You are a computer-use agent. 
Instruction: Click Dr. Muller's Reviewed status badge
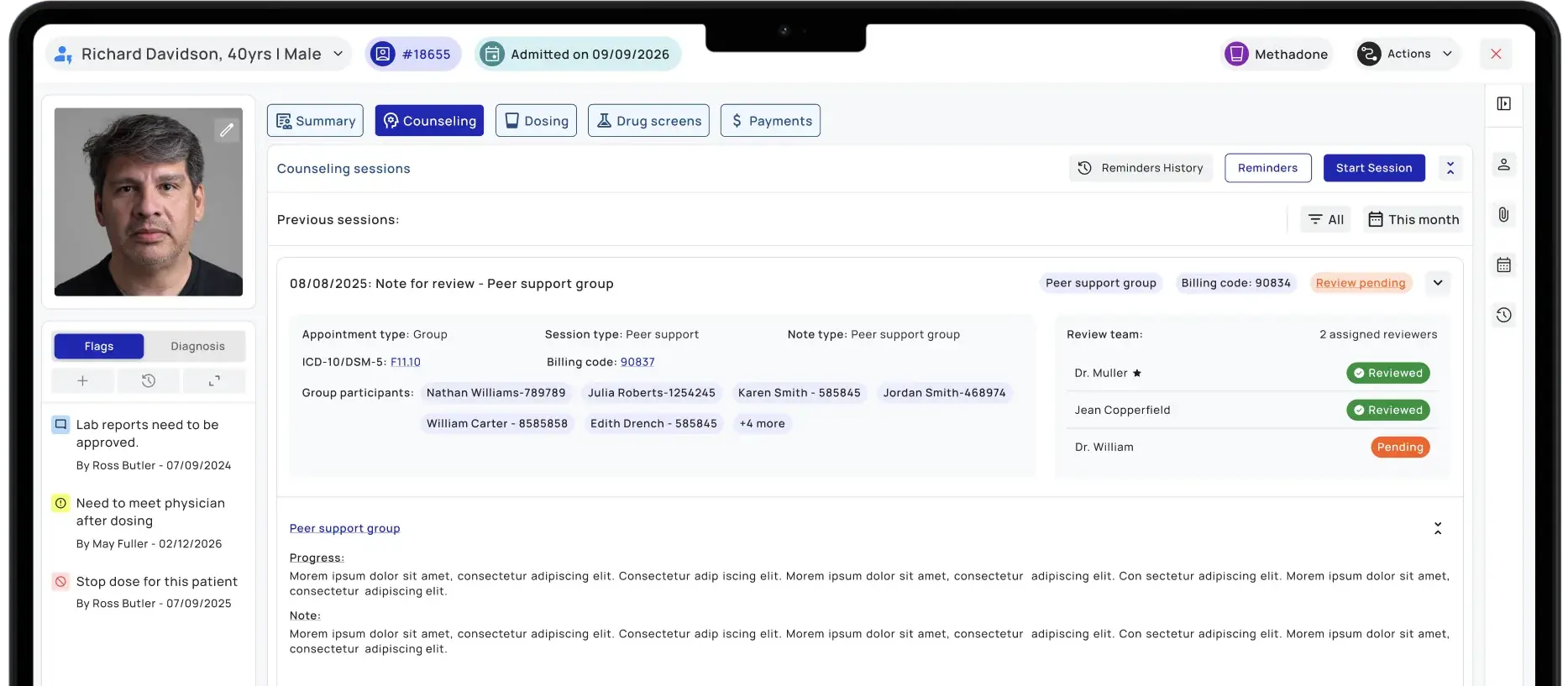tap(1388, 373)
